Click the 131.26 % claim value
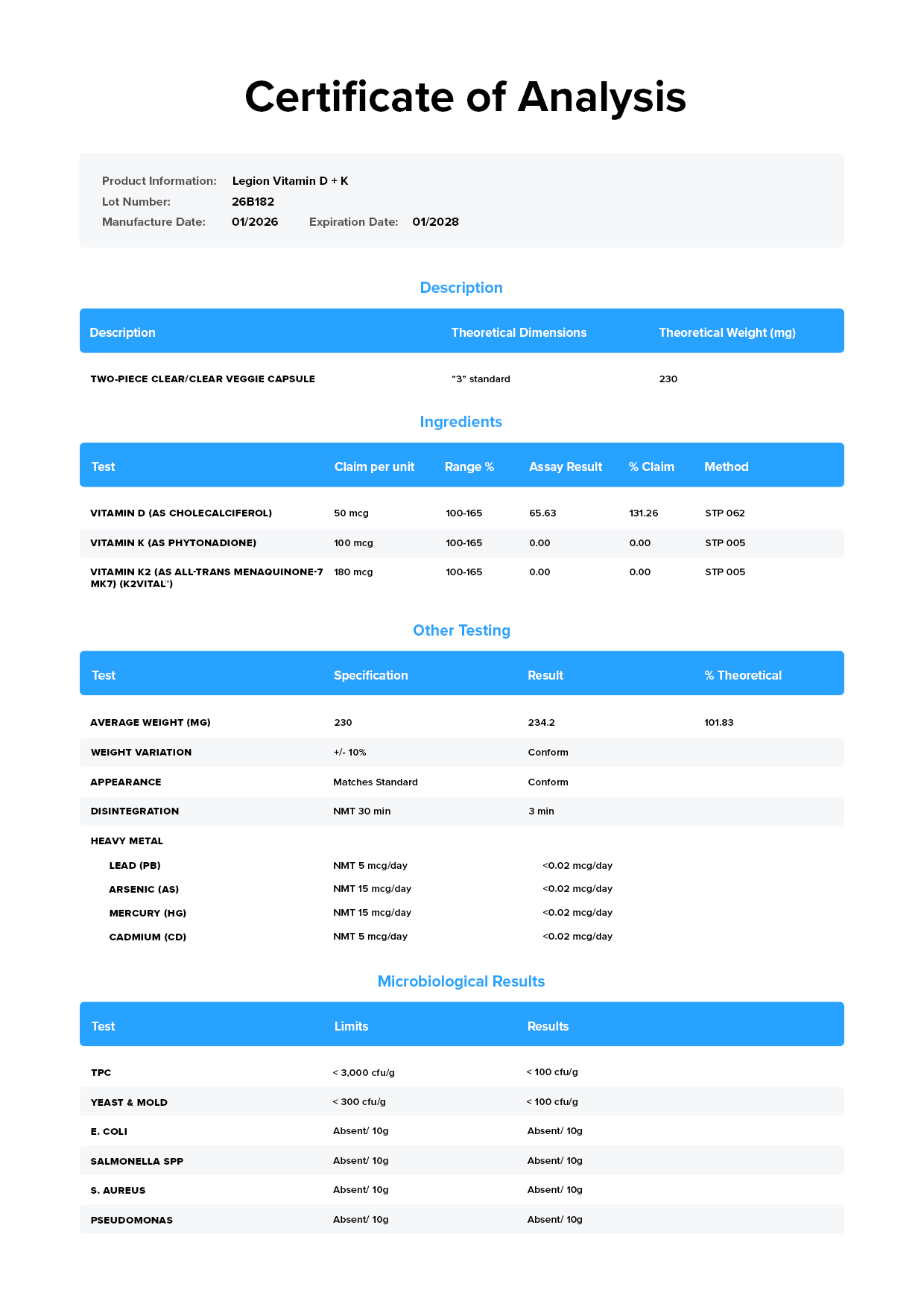This screenshot has width=924, height=1307. tap(644, 513)
